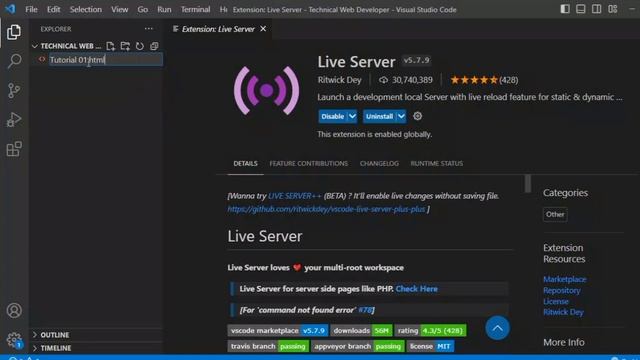Open the Explorer view in activity bar
This screenshot has height=360, width=640.
click(x=14, y=32)
